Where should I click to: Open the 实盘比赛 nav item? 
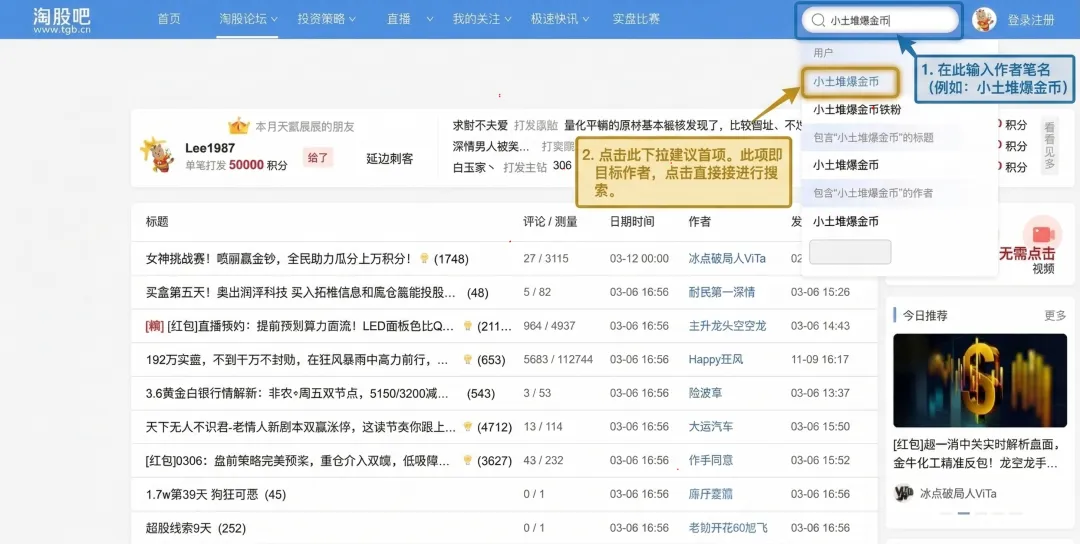point(636,19)
